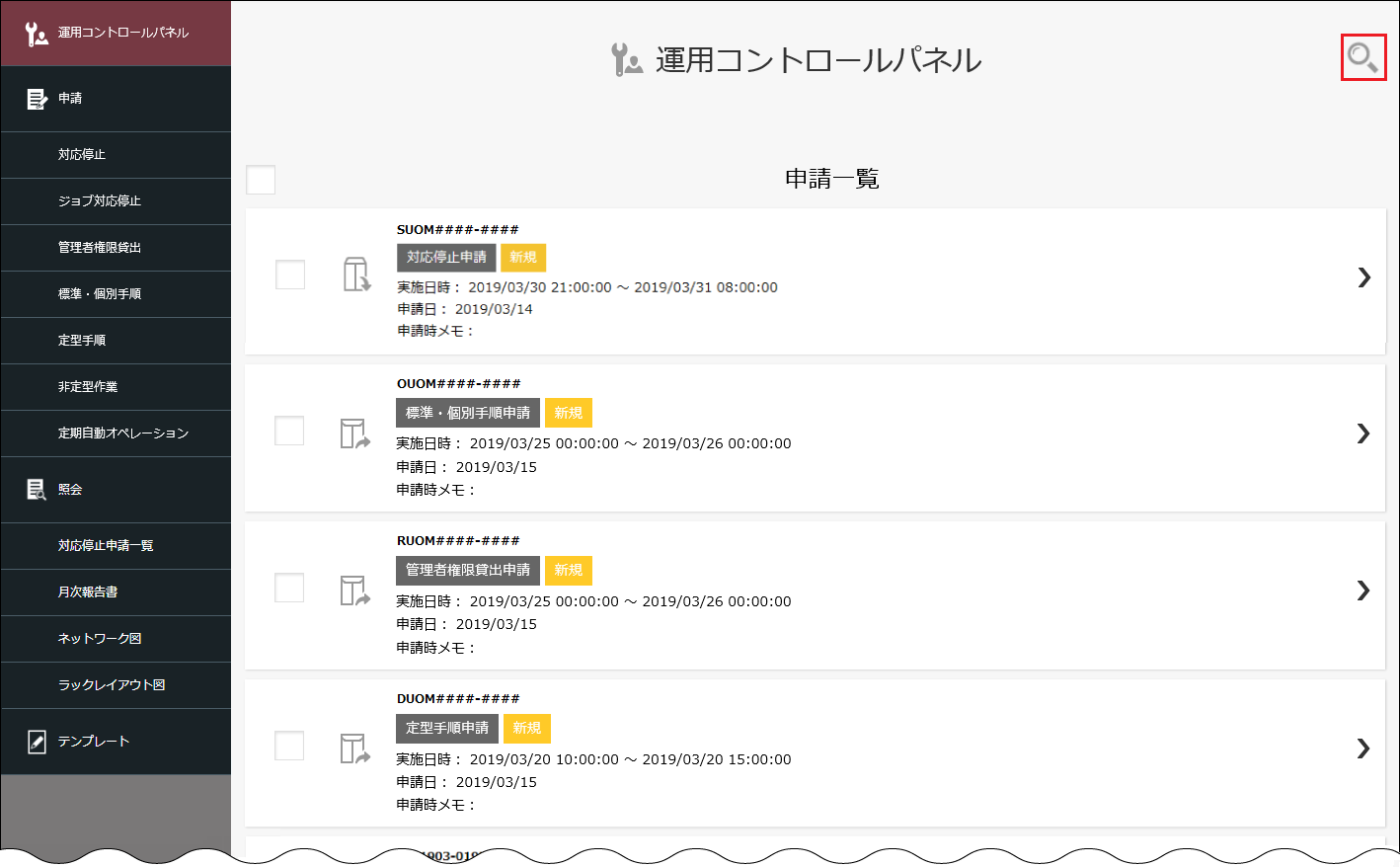The width and height of the screenshot is (1400, 867).
Task: Select request ID RUOM####-####
Action: pyautogui.click(x=458, y=541)
